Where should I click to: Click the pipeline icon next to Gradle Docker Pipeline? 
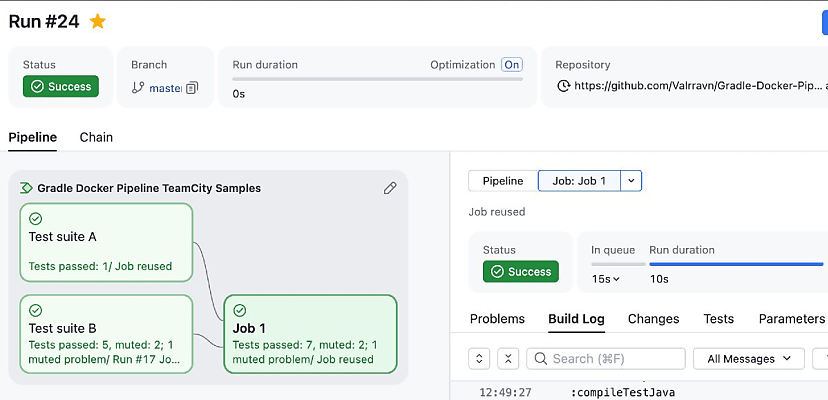coord(26,188)
